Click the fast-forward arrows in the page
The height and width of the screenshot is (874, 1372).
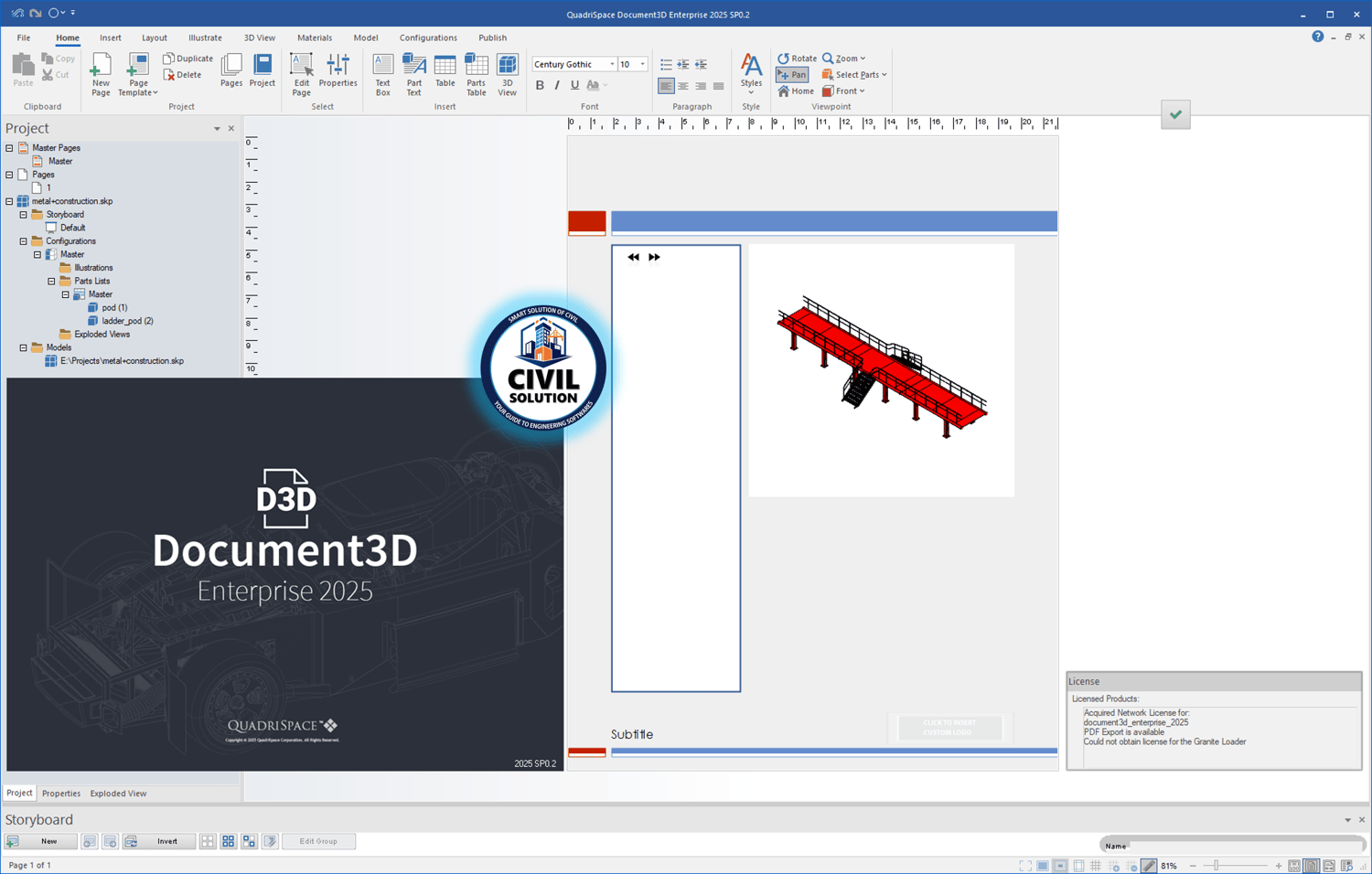click(x=654, y=258)
